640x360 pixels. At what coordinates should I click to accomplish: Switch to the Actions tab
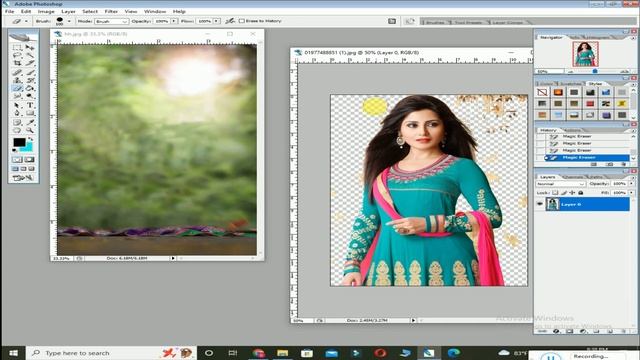573,130
